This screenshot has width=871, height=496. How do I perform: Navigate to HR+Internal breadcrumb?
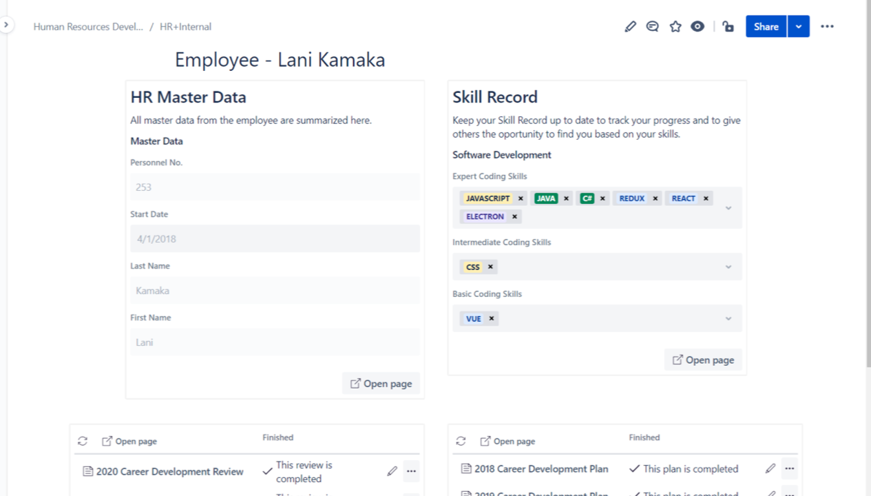click(x=186, y=27)
